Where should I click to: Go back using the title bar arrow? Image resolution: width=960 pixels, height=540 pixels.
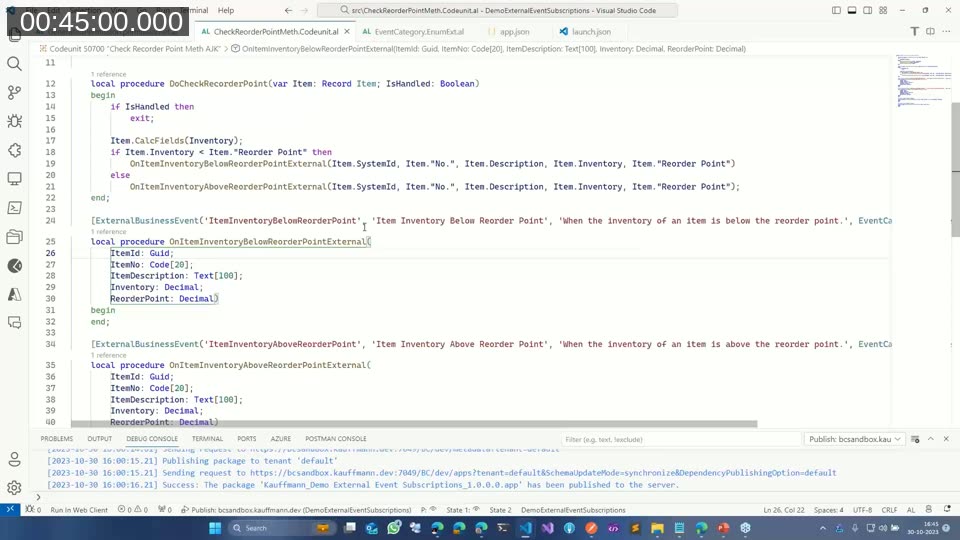[x=288, y=10]
